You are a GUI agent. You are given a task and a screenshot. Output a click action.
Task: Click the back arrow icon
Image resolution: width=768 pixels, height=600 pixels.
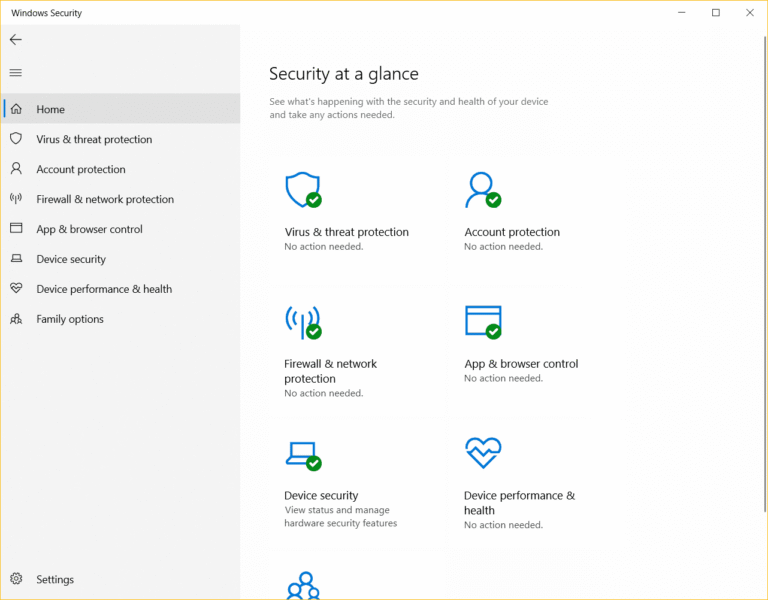(x=16, y=40)
